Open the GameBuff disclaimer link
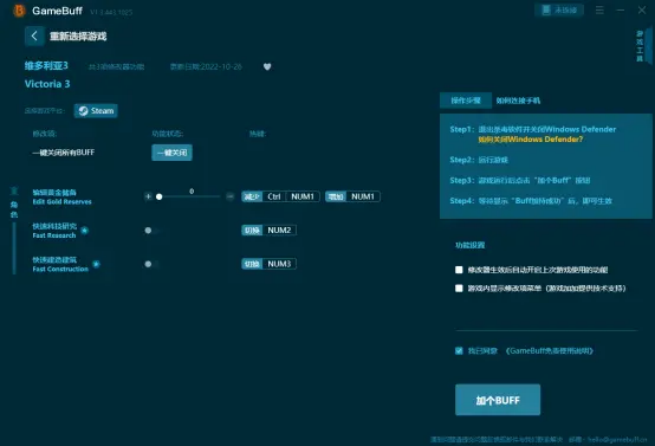This screenshot has width=655, height=446. point(549,351)
